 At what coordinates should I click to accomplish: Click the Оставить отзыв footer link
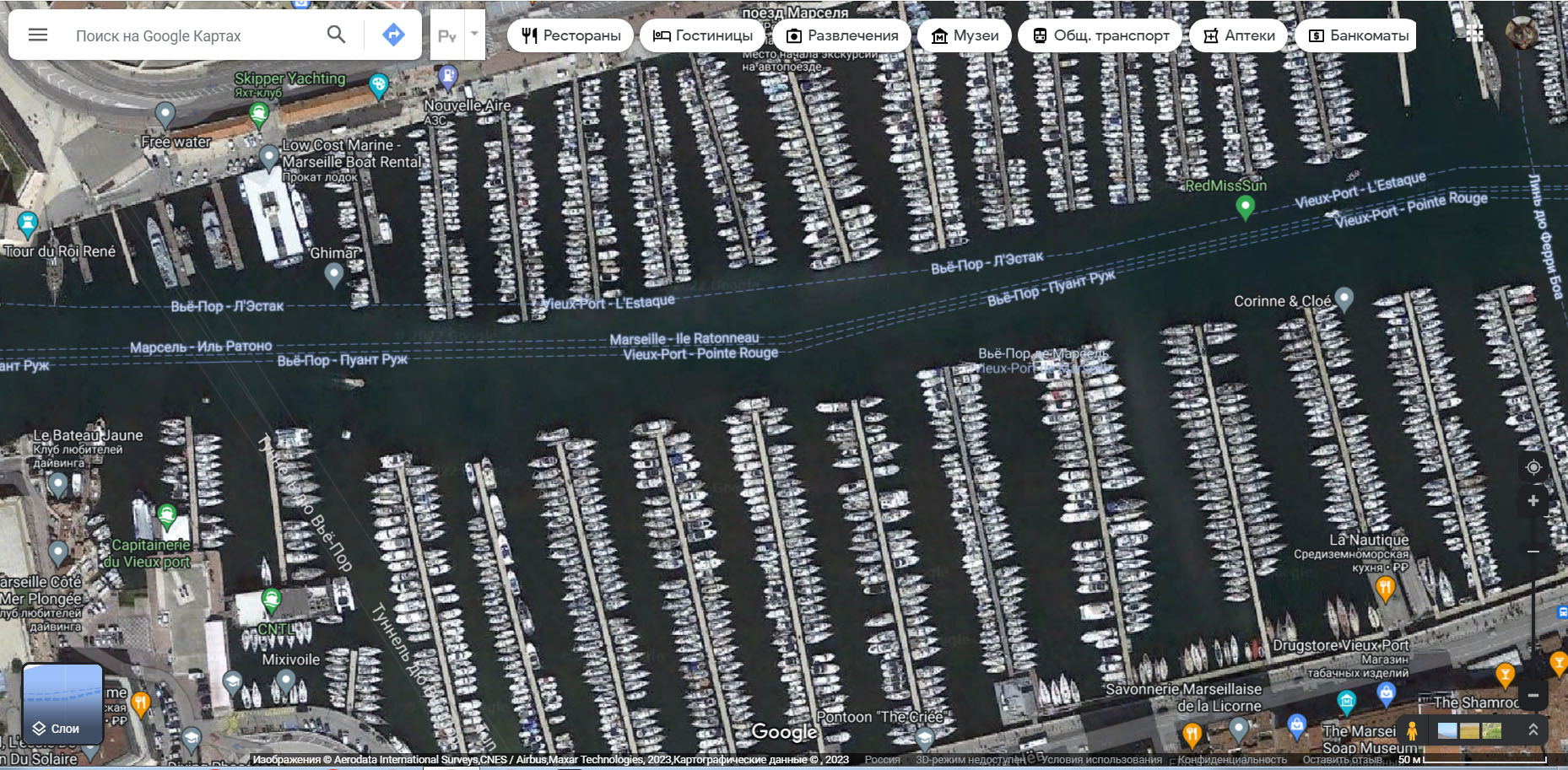1343,760
